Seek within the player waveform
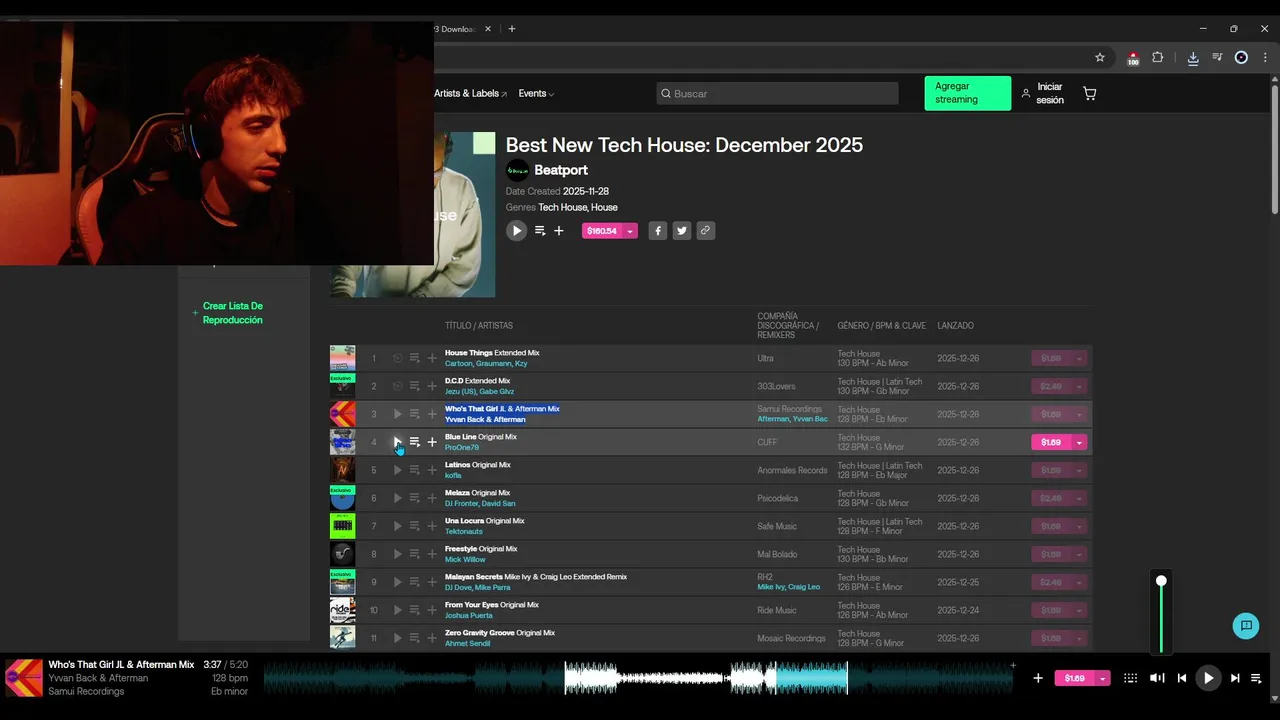Screen dimensions: 1280x720 [640, 678]
